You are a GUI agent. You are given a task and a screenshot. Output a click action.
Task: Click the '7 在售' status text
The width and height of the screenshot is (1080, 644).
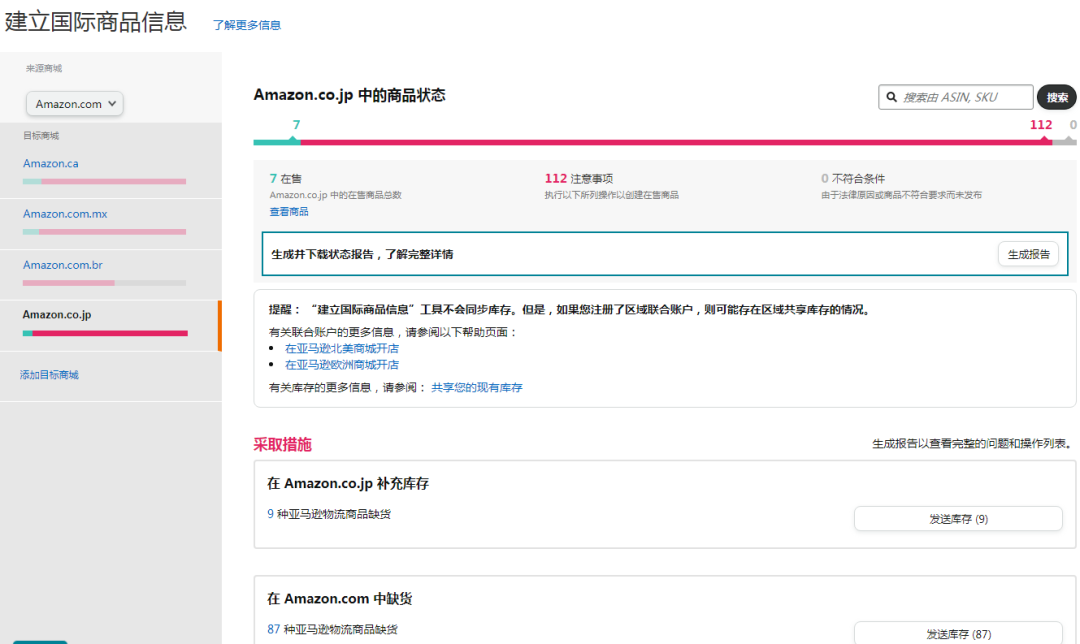(285, 178)
